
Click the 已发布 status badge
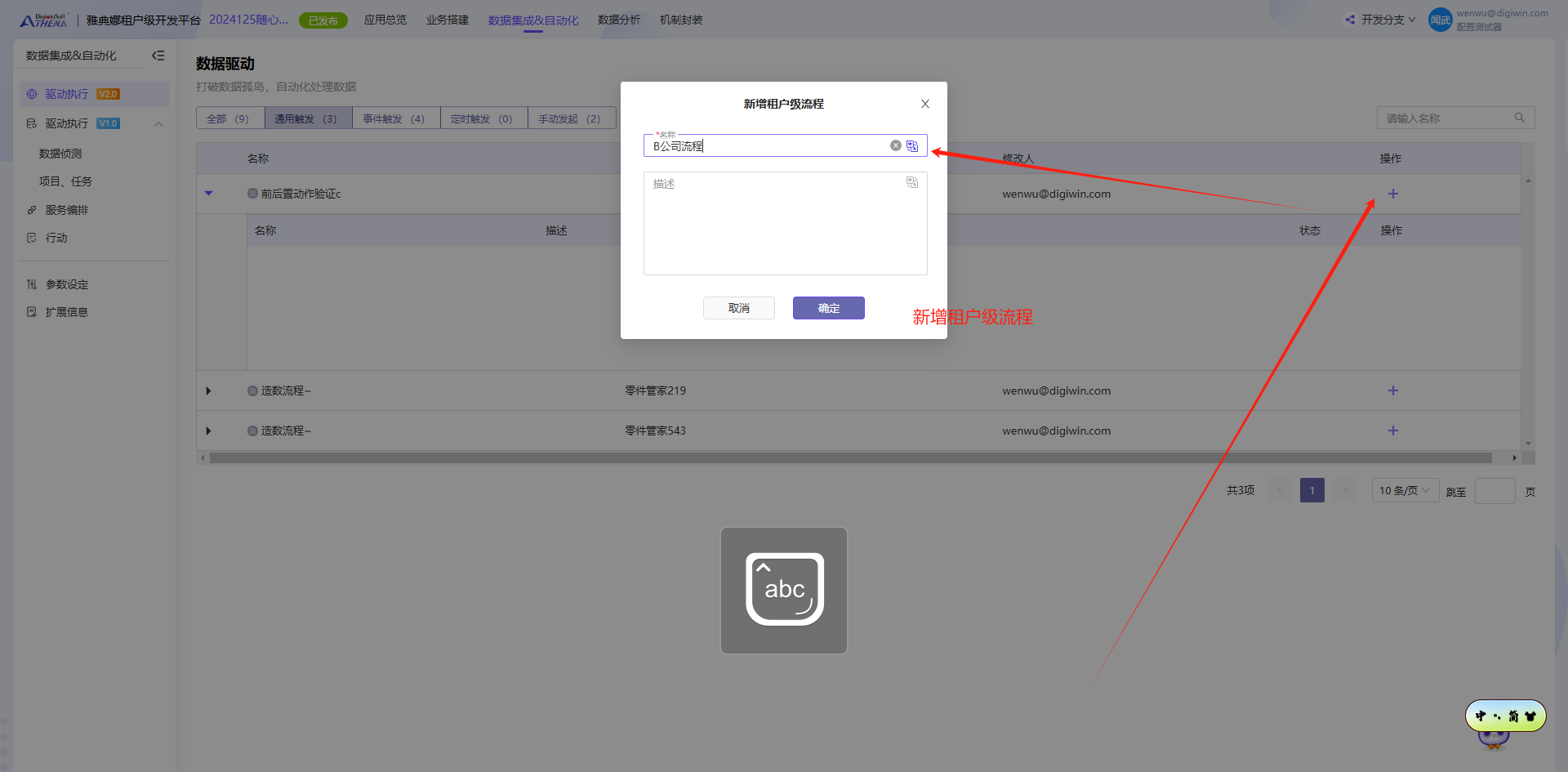pos(323,20)
